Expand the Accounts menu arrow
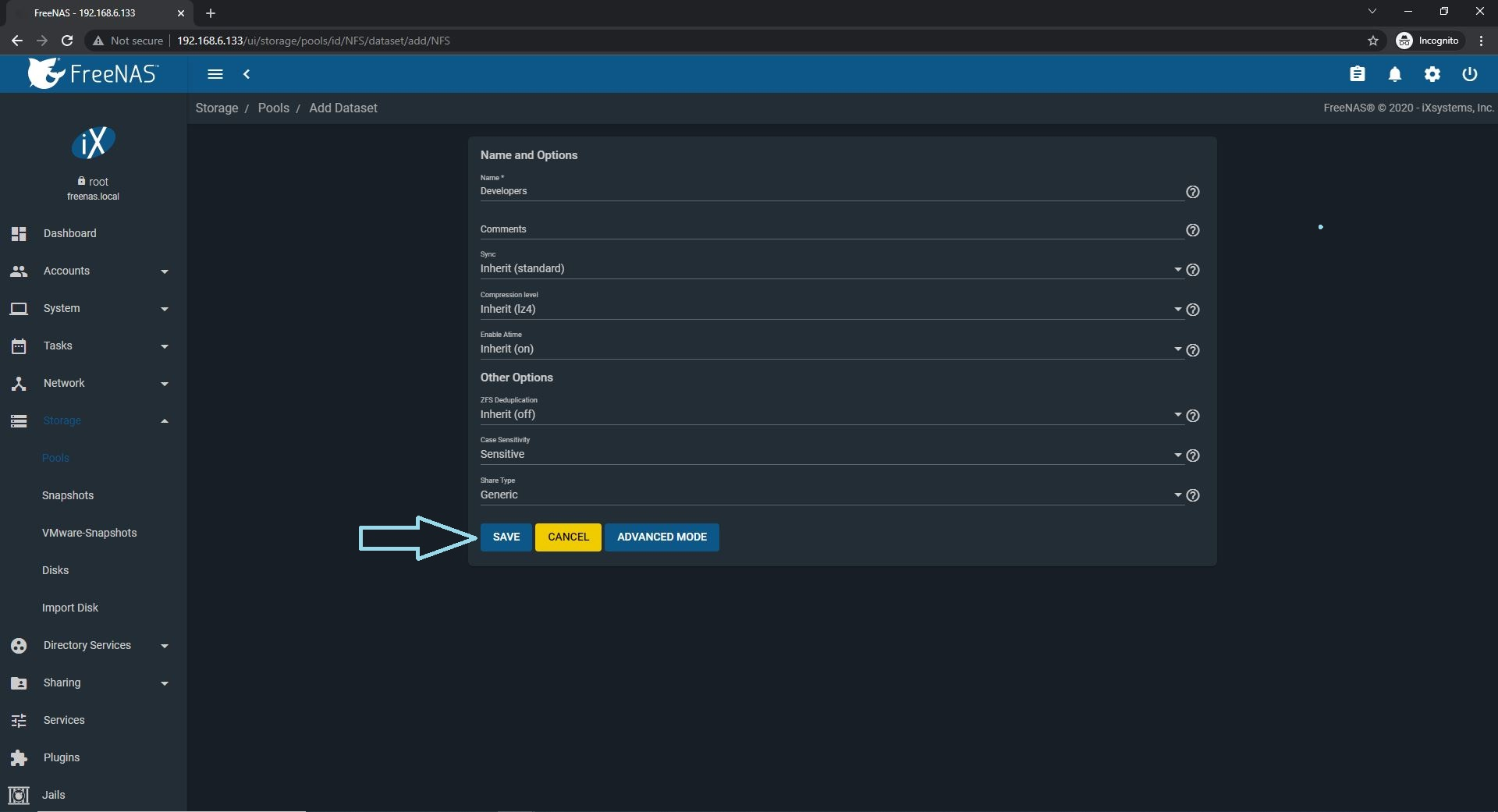Viewport: 1498px width, 812px height. point(165,271)
